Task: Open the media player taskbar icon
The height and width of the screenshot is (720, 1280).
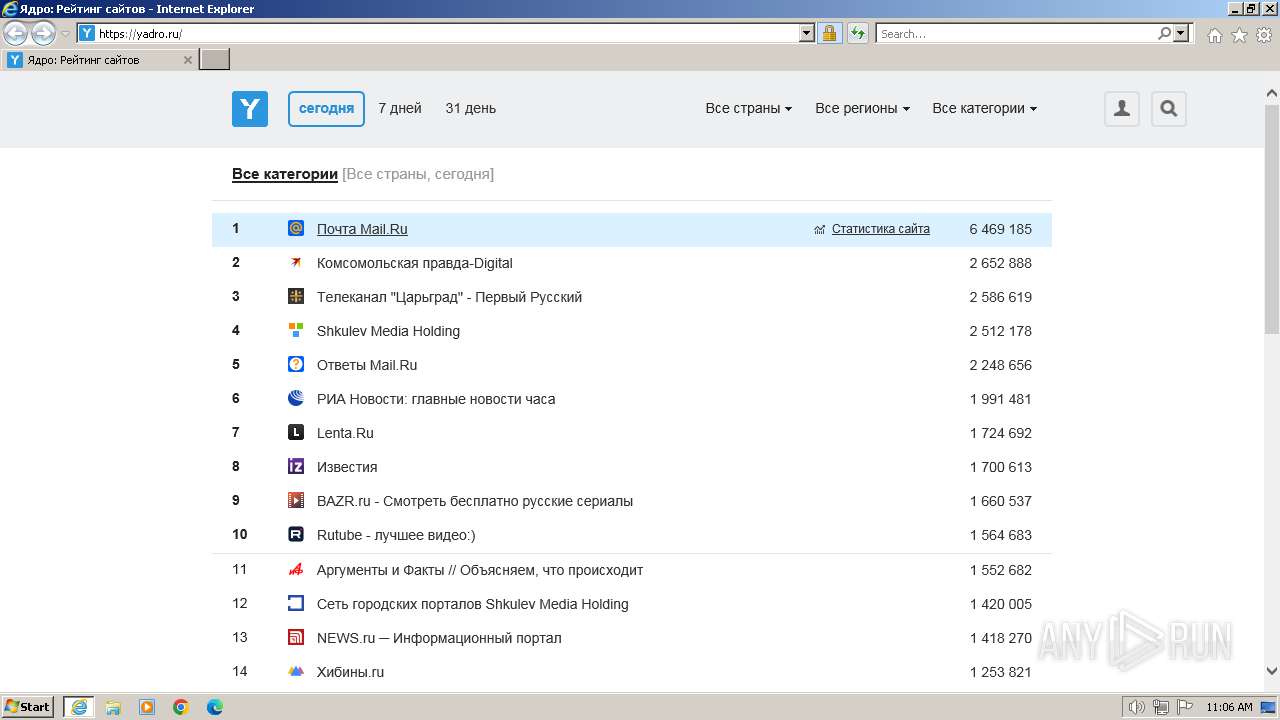Action: 147,707
